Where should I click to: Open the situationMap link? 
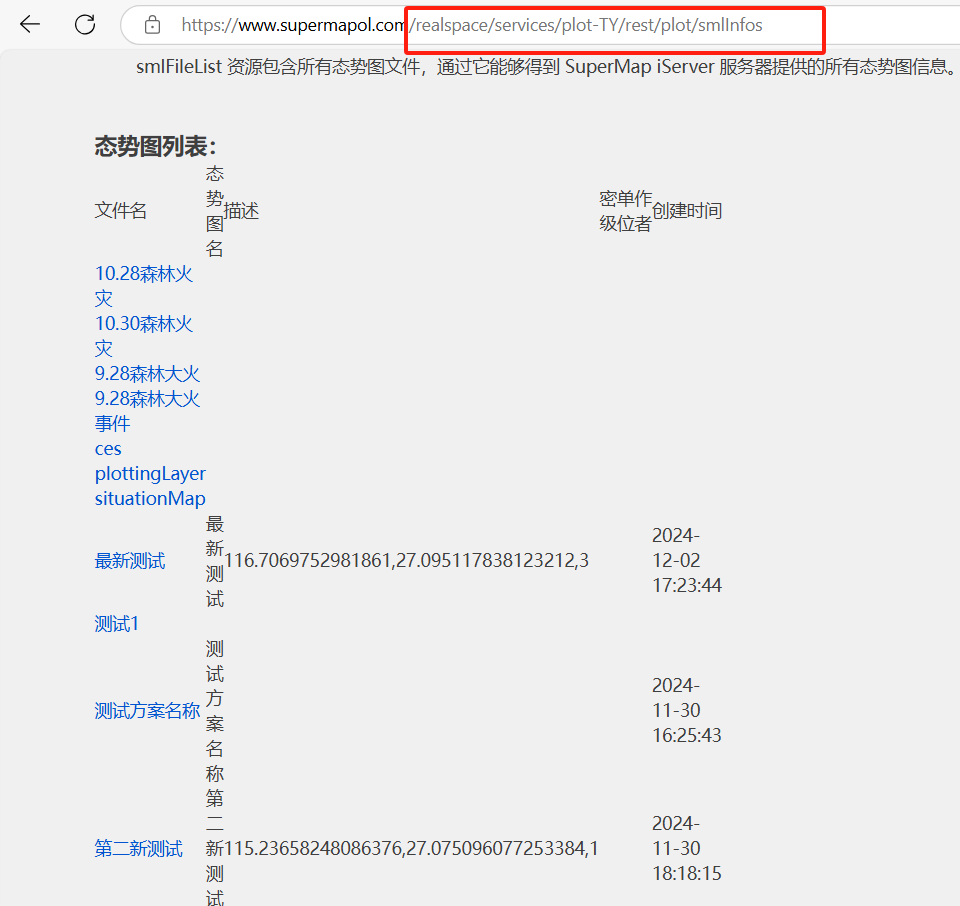[150, 498]
